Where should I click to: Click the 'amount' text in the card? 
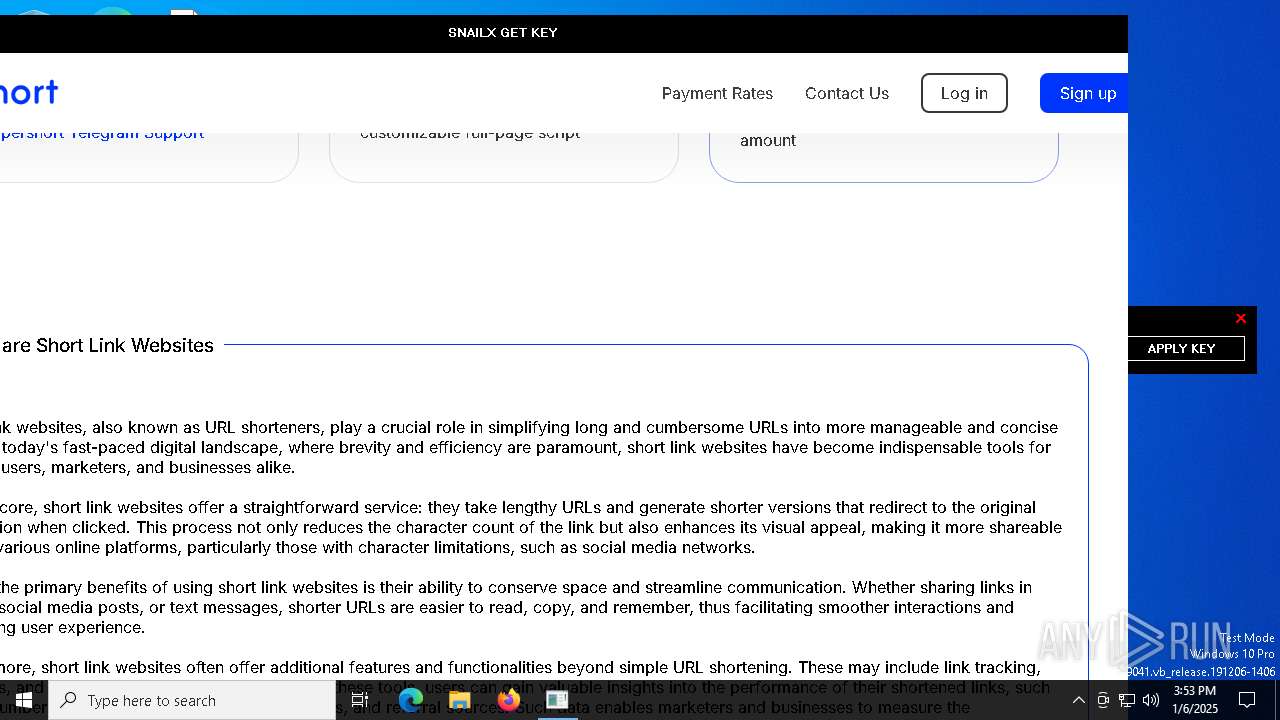click(x=768, y=141)
